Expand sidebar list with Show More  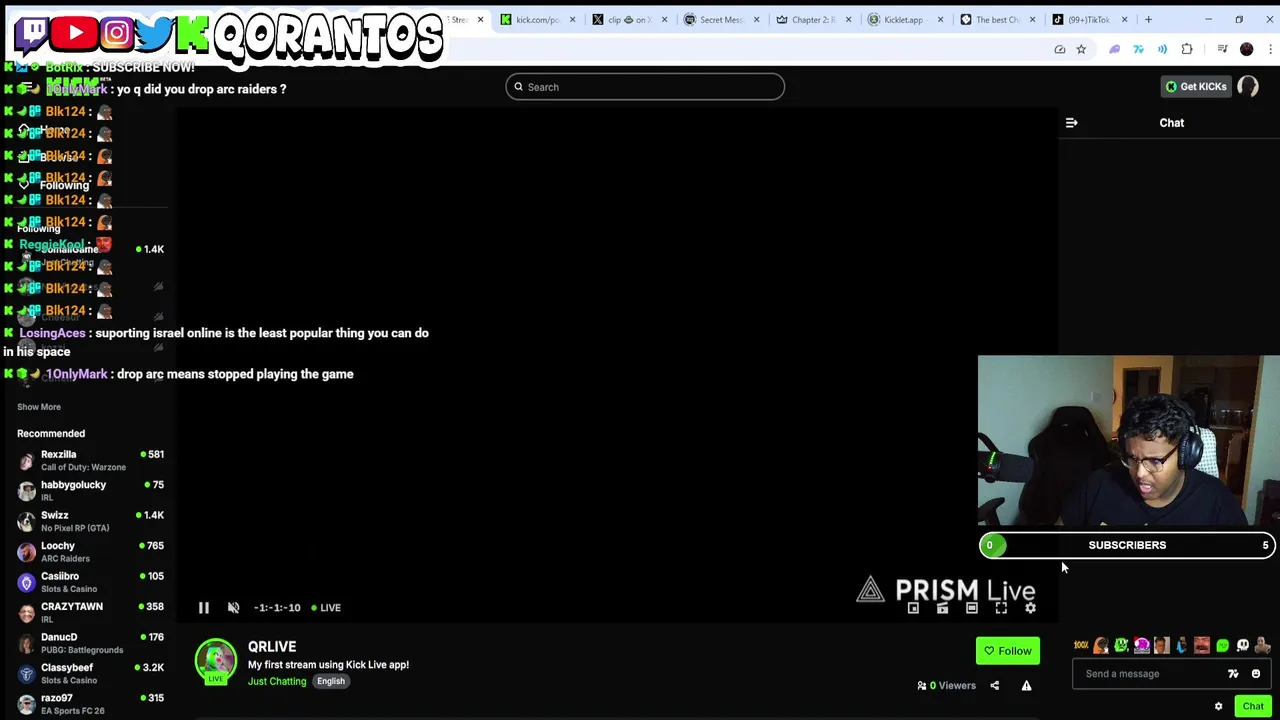coord(39,407)
